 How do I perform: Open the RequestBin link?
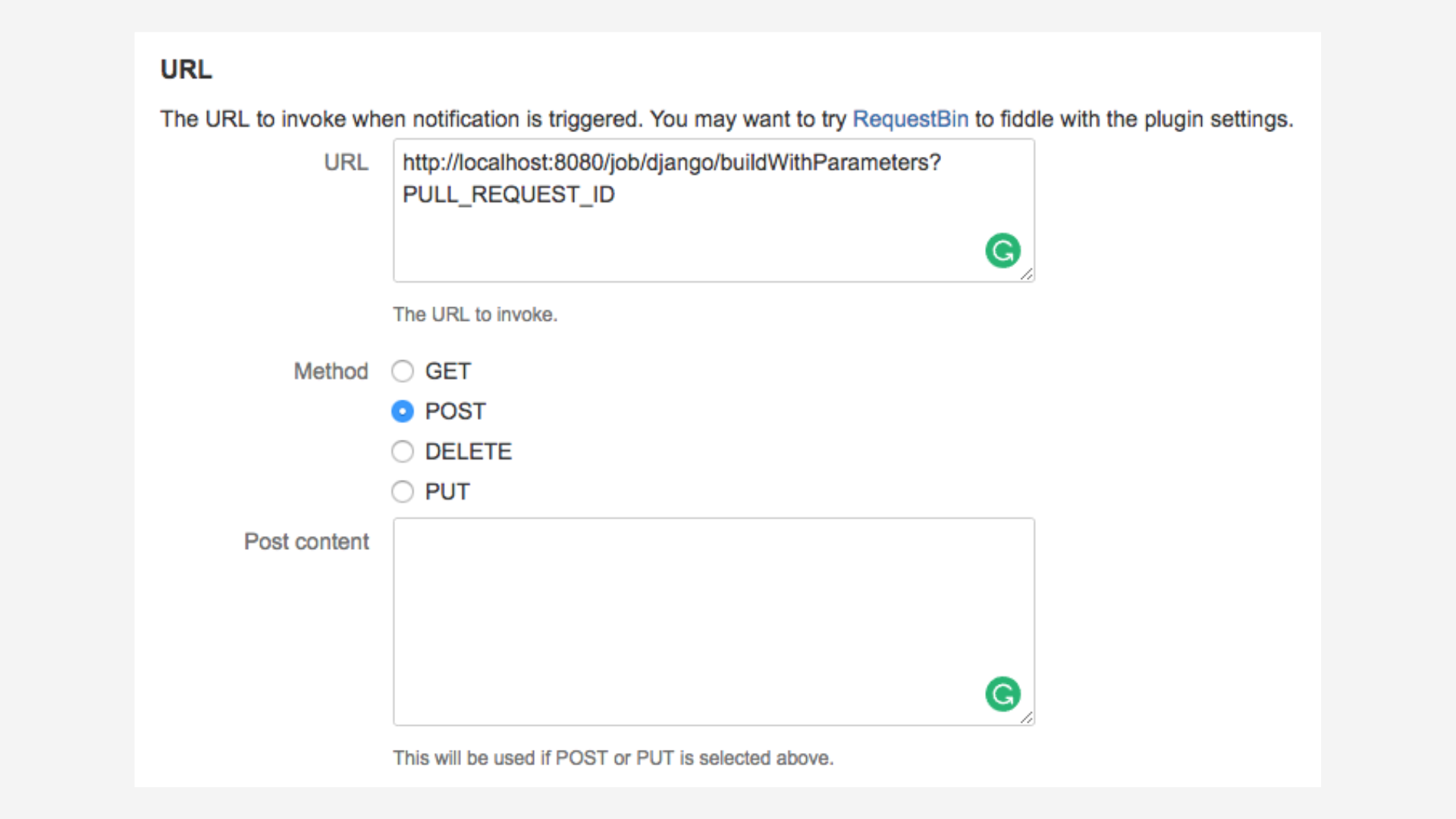(910, 120)
